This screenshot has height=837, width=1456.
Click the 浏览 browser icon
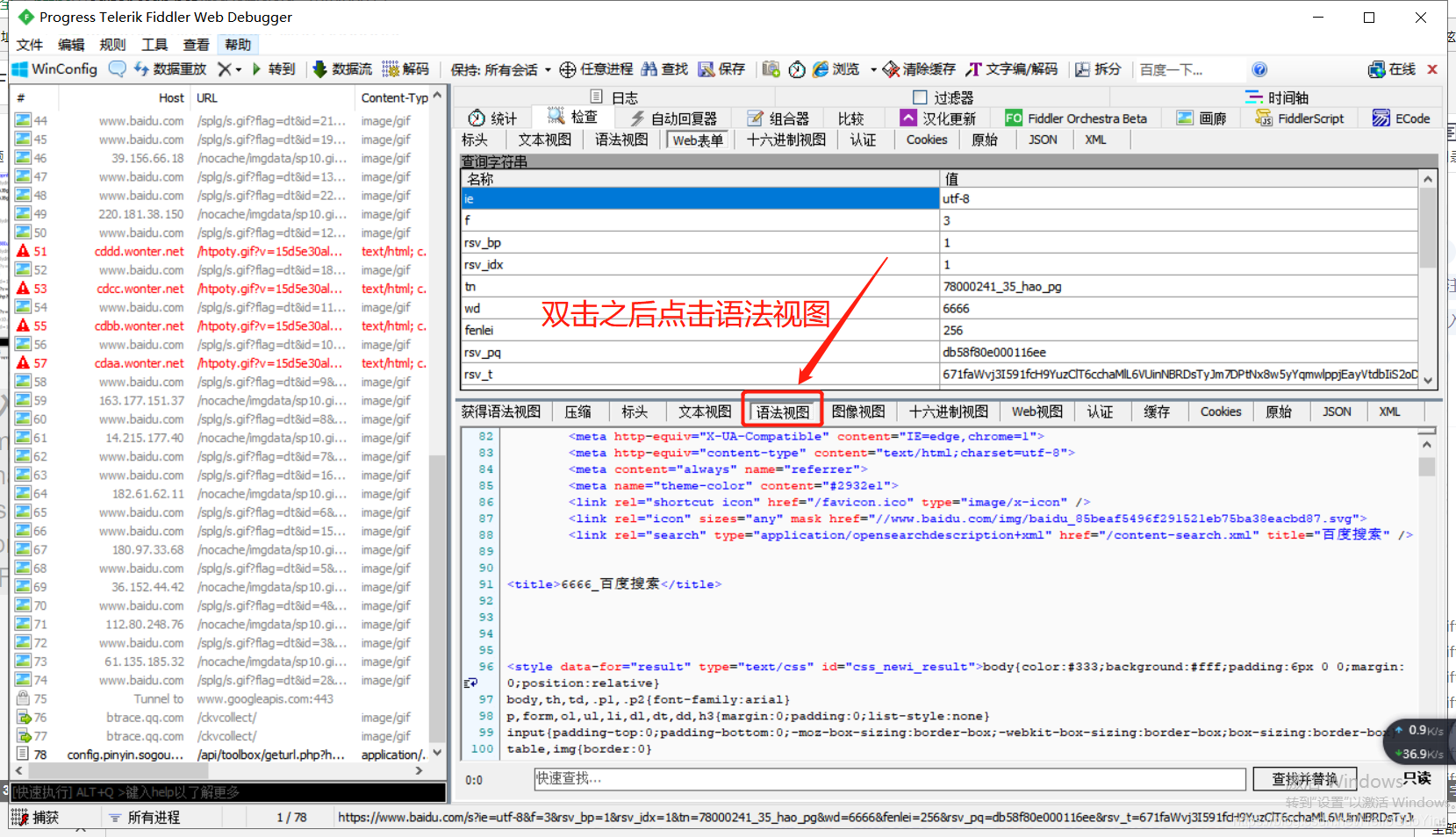(x=821, y=69)
